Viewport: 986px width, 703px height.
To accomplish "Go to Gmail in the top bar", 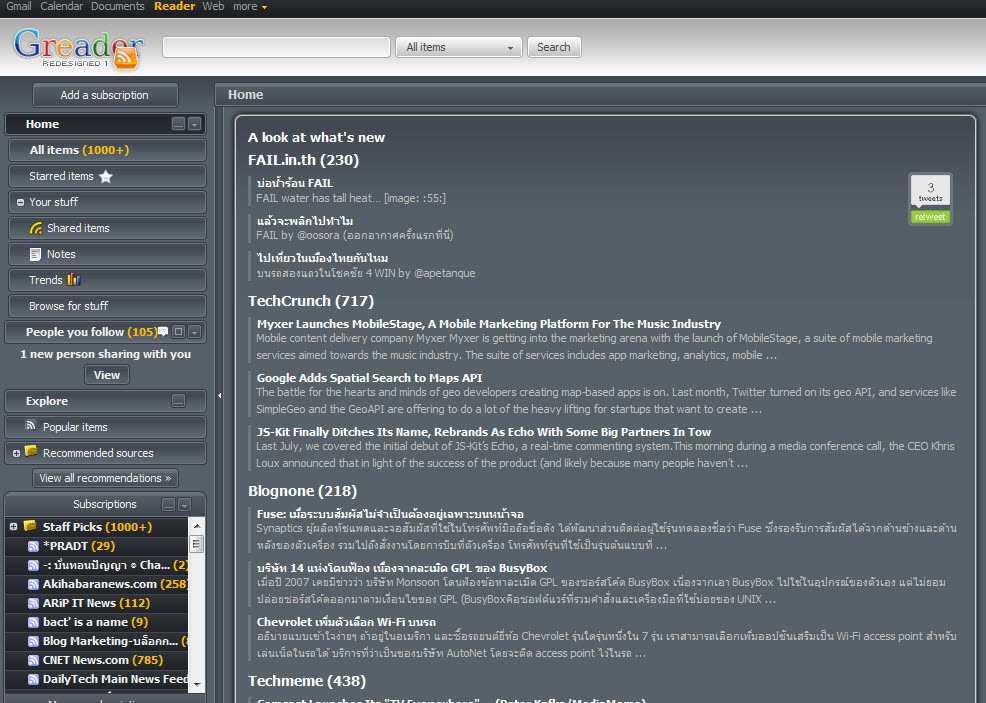I will click(19, 6).
